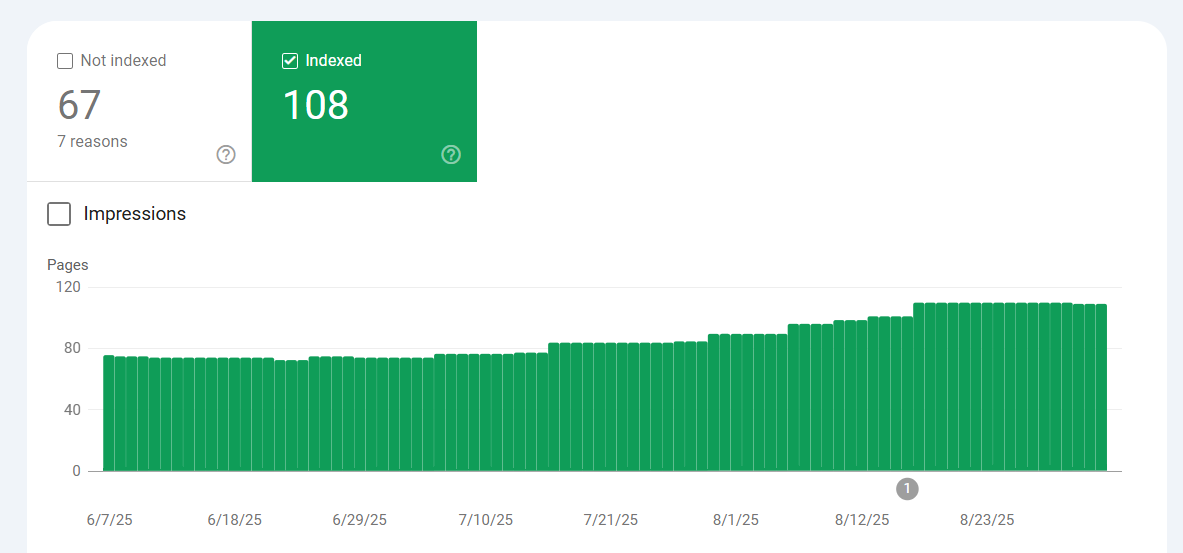Click the 120 y-axis label
Screen dimensions: 1183x553
[x=68, y=287]
